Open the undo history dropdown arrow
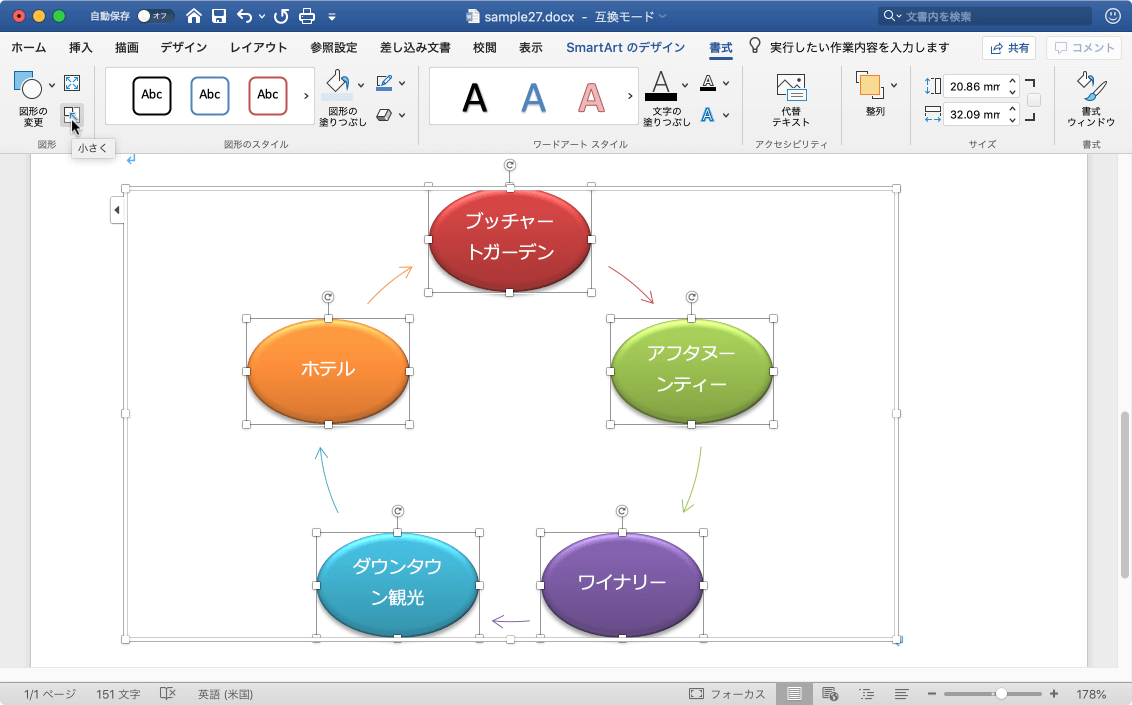This screenshot has width=1132, height=705. click(261, 16)
